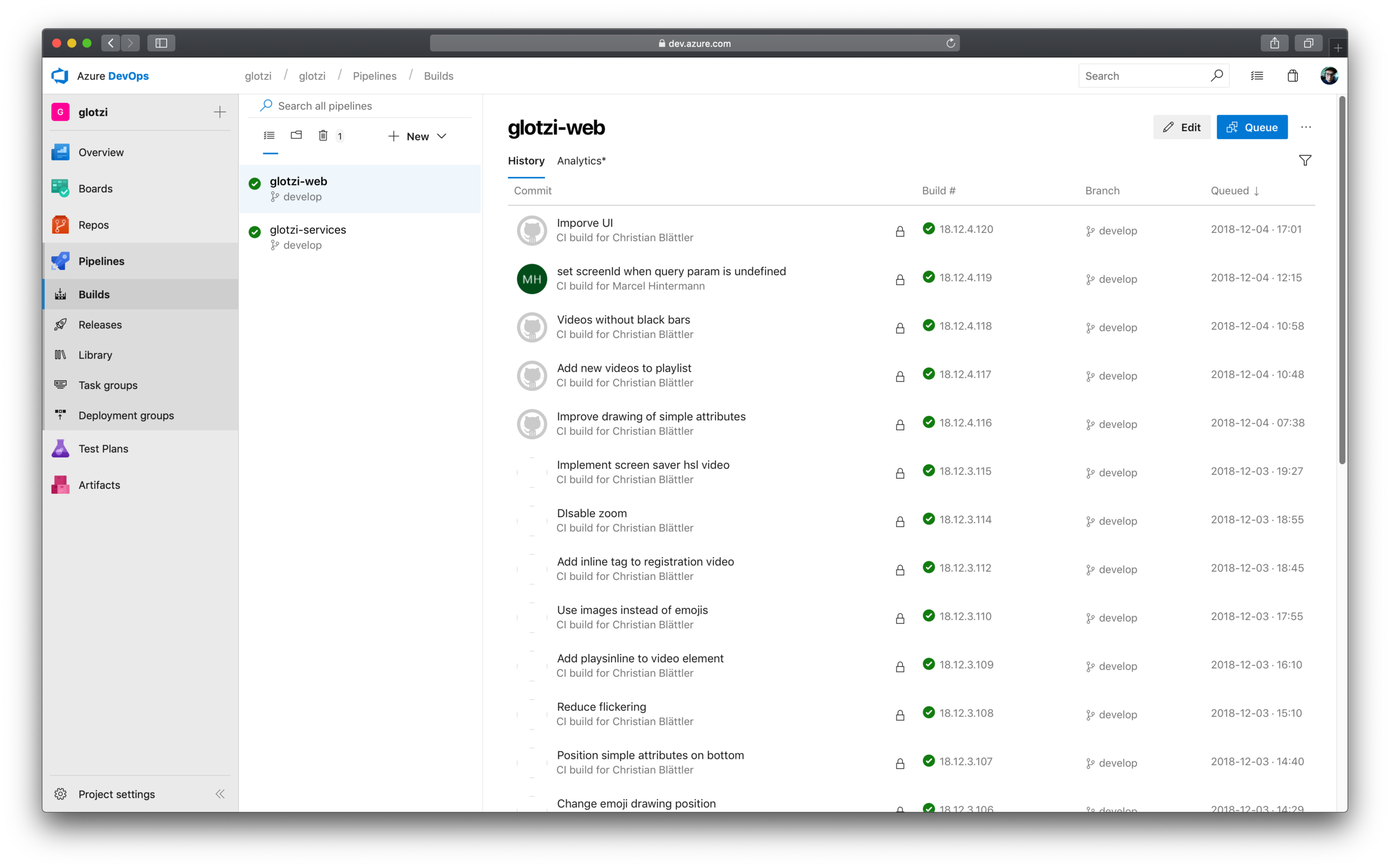This screenshot has height=868, width=1390.
Task: Open the user profile avatar
Action: click(x=1329, y=76)
